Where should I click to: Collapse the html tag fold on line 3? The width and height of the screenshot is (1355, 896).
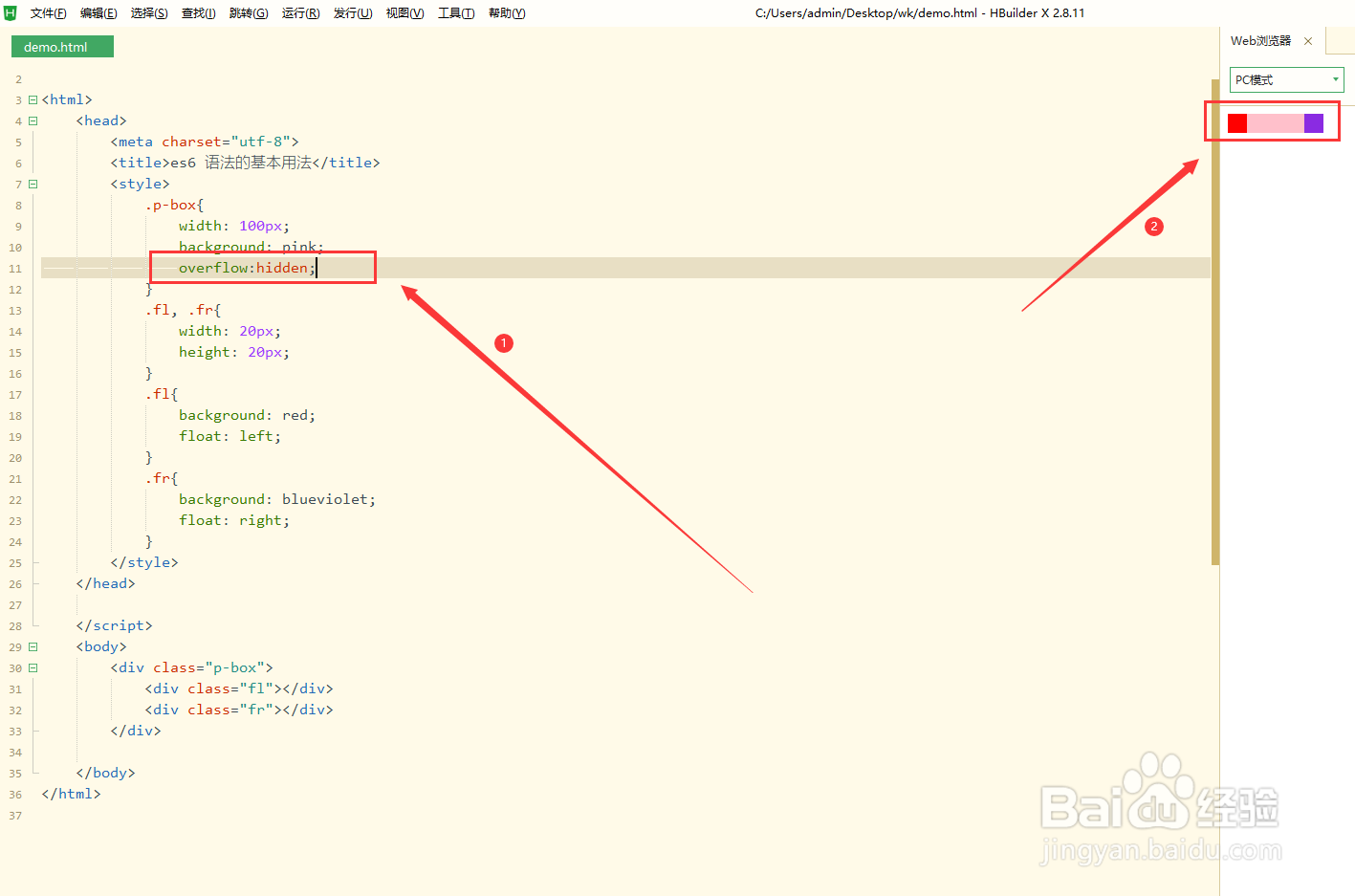[33, 99]
